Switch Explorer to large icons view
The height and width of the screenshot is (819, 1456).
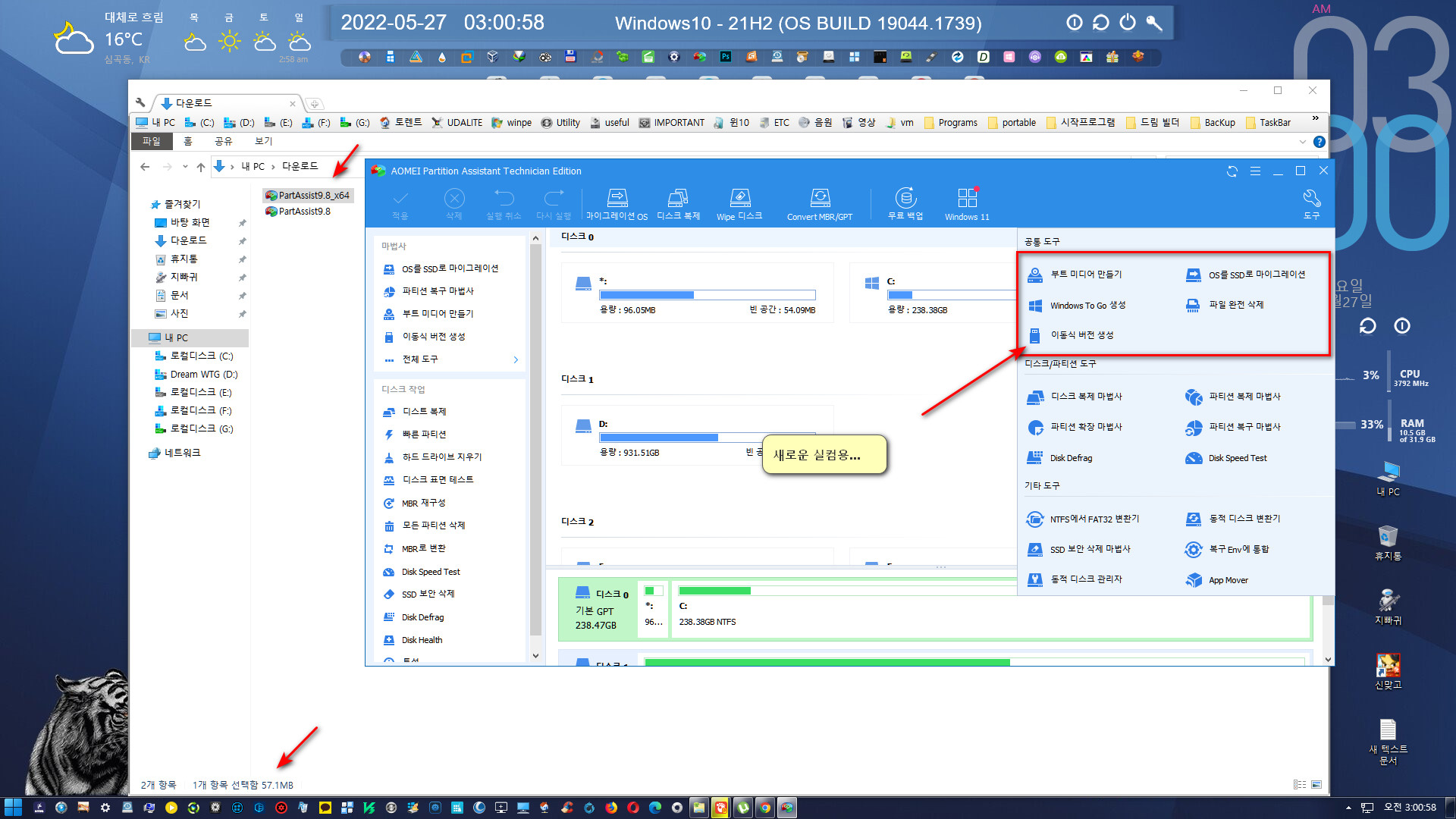(1316, 785)
